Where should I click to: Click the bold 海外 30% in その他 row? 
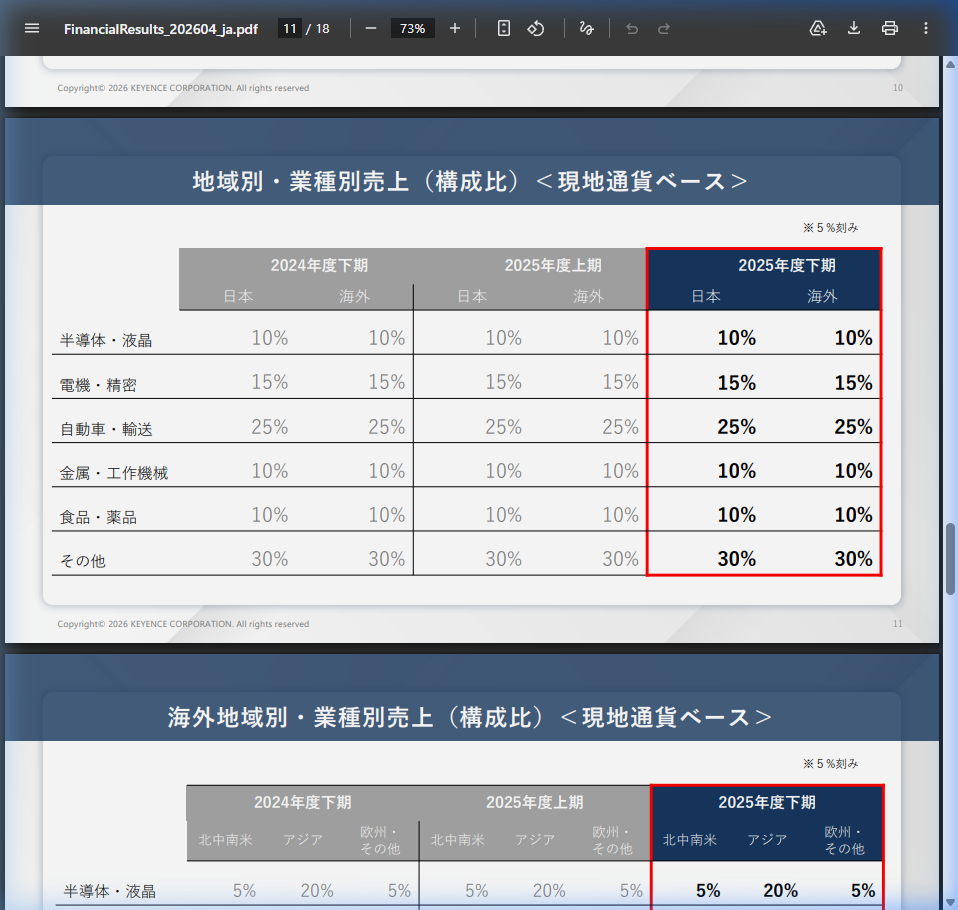pos(854,559)
